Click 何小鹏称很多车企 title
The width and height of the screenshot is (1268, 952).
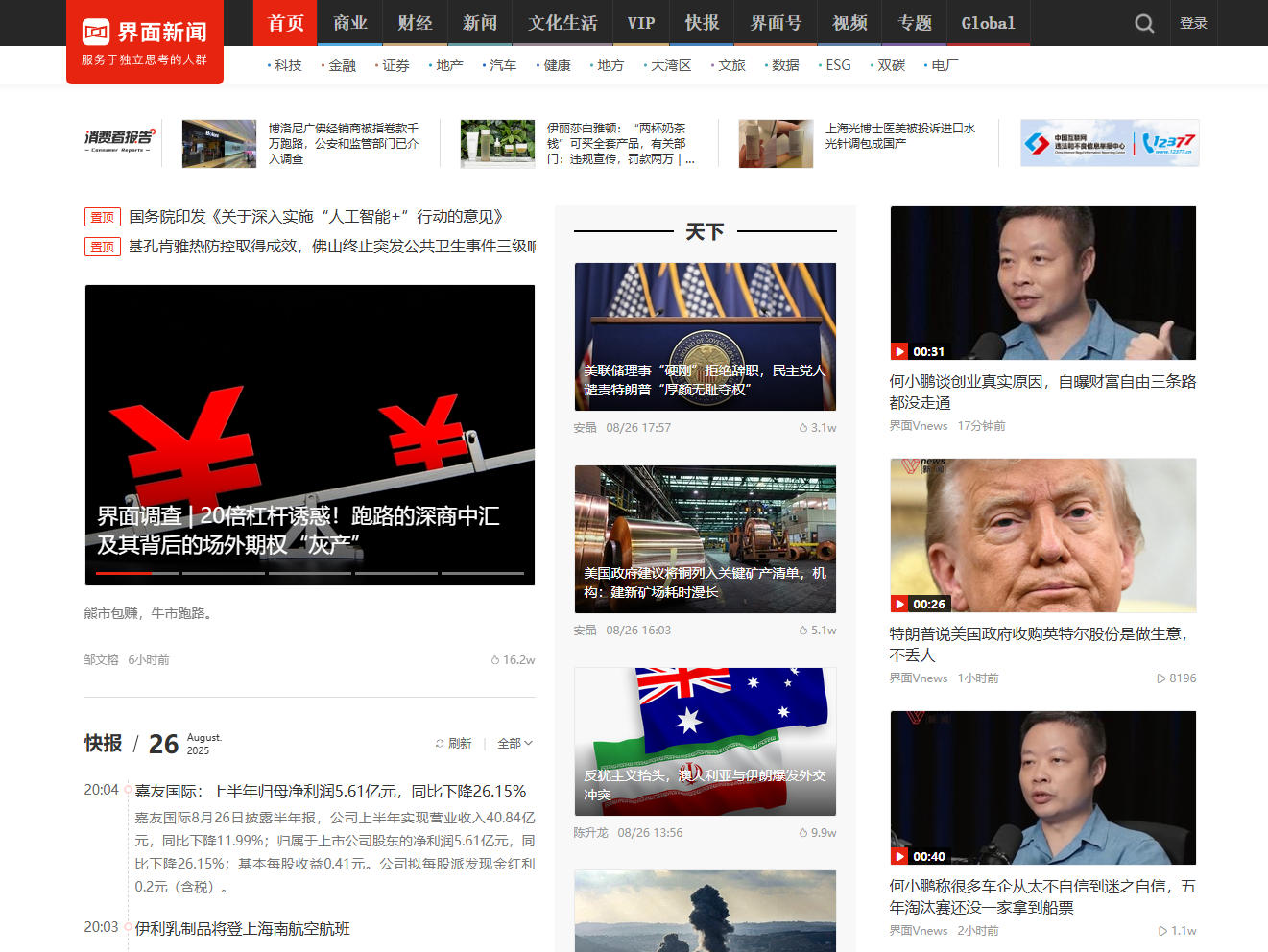tap(1042, 897)
